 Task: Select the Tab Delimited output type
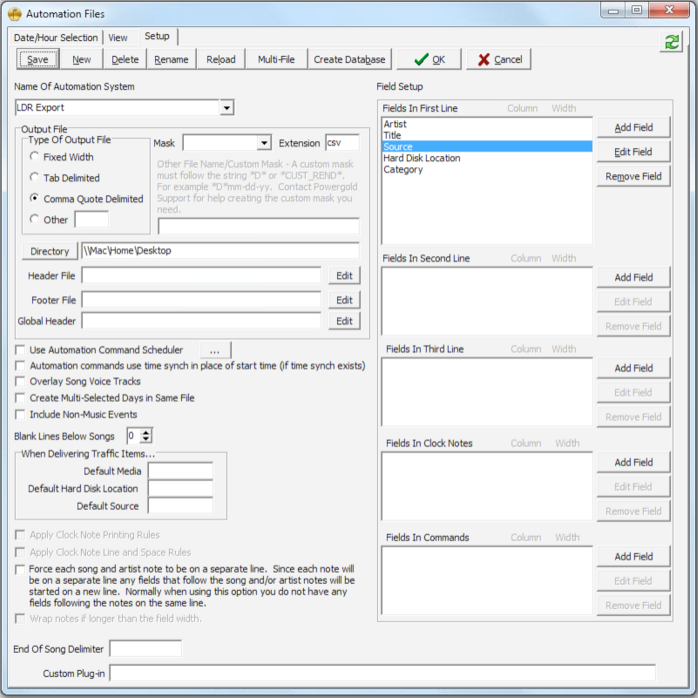tap(36, 178)
